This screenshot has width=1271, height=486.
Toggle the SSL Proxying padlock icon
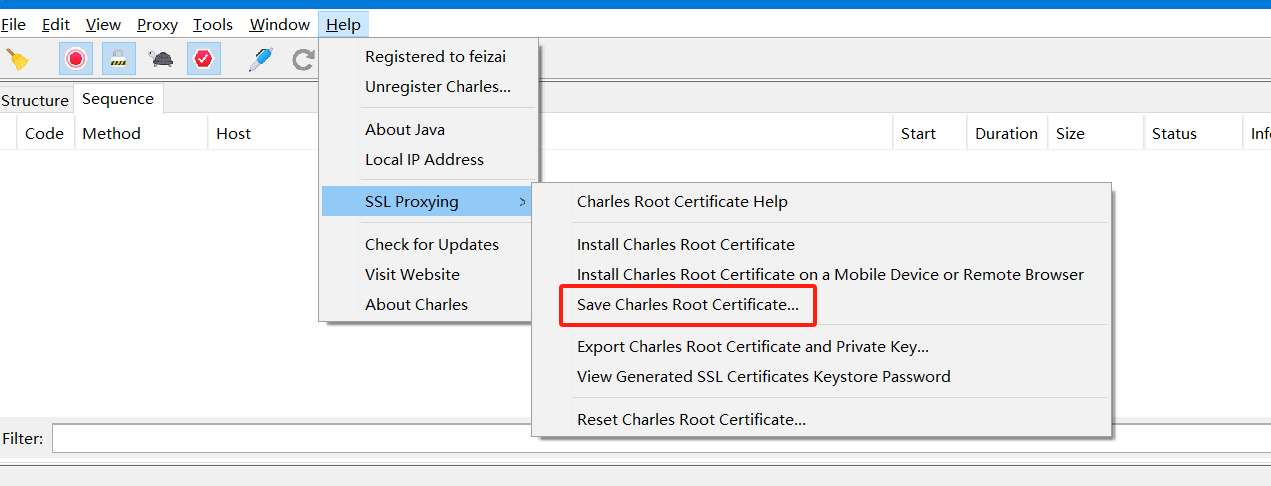pos(118,59)
